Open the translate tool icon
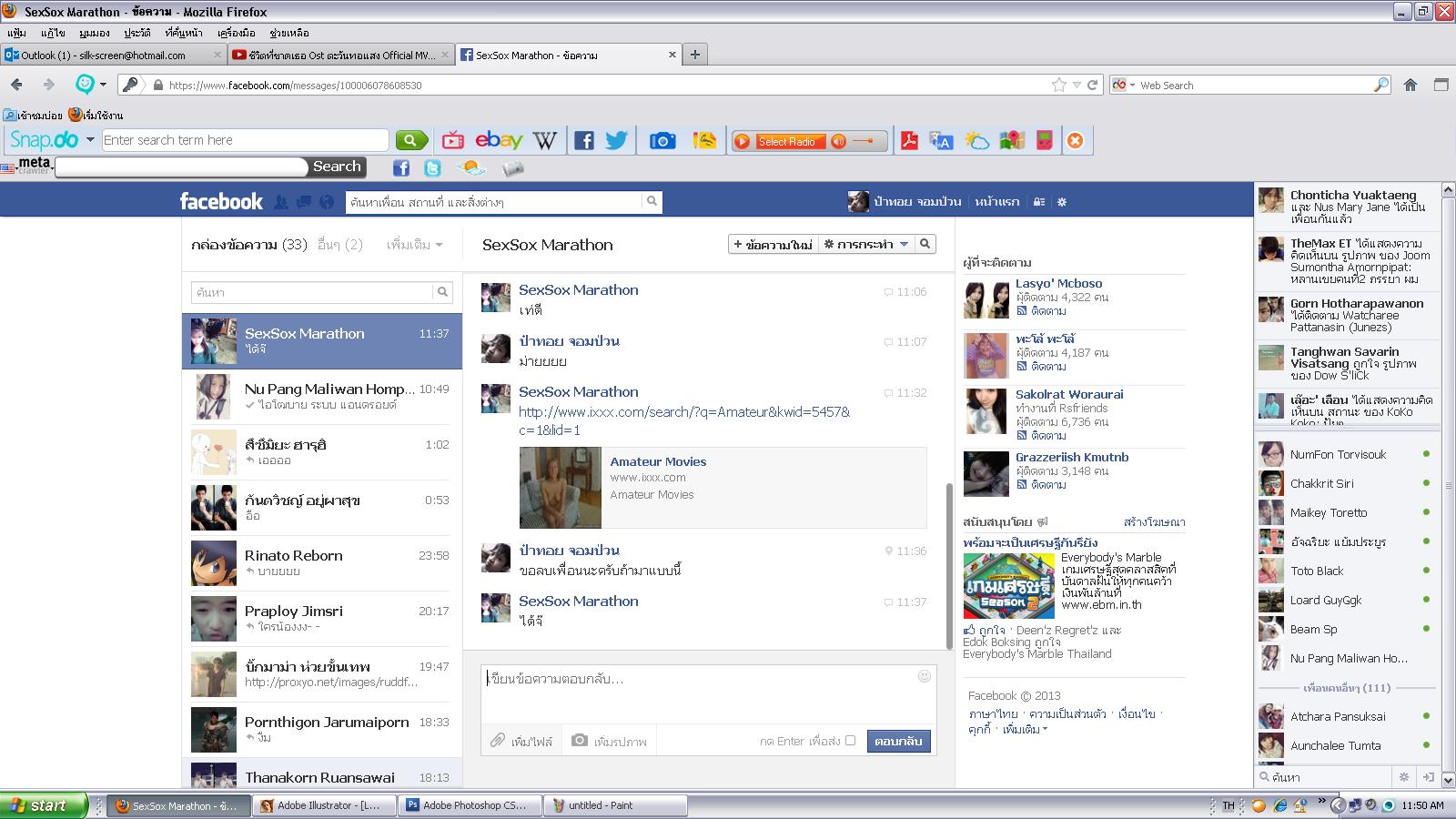 tap(941, 140)
